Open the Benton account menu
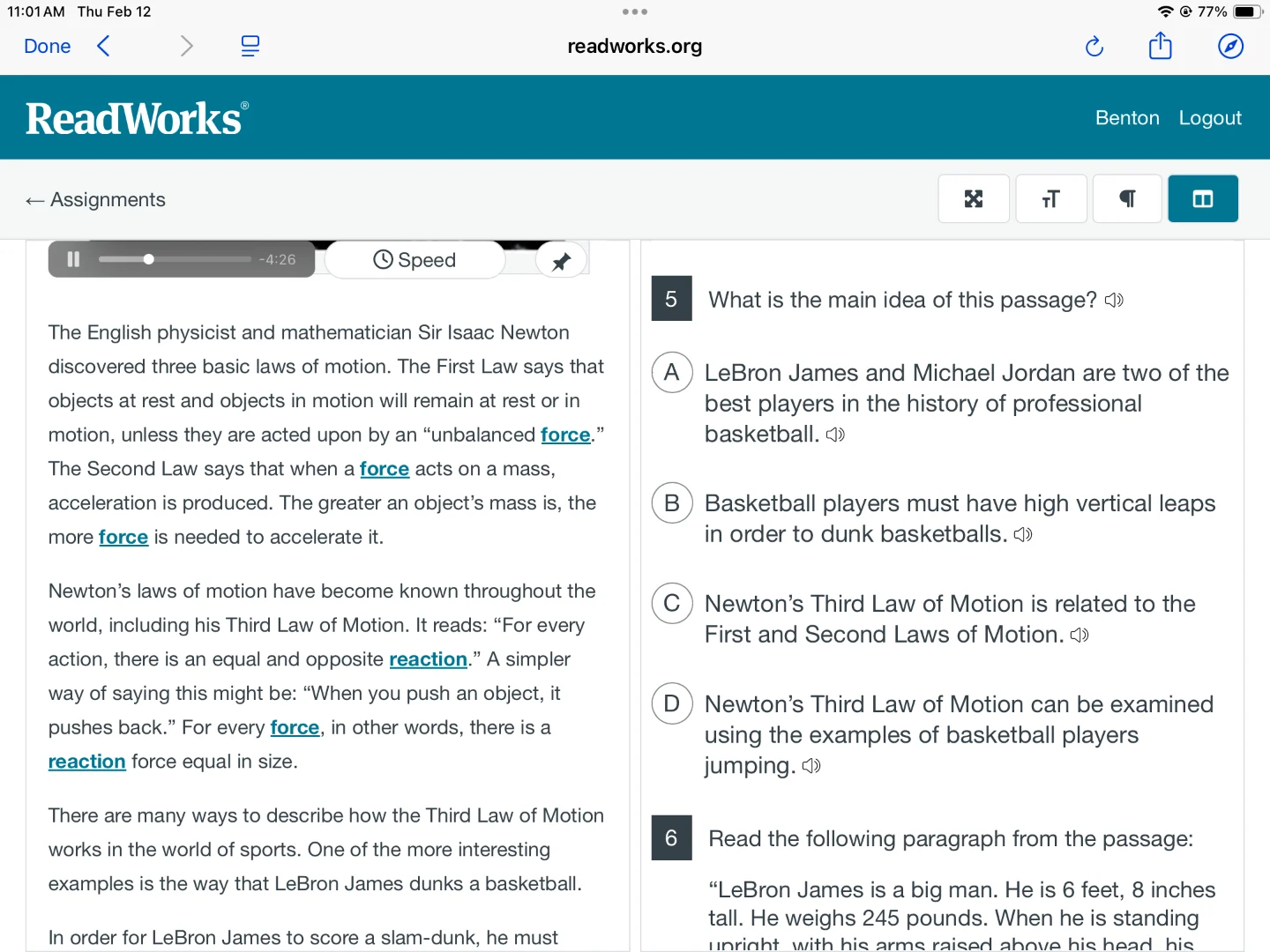Screen dimensions: 1270x952 point(1126,118)
